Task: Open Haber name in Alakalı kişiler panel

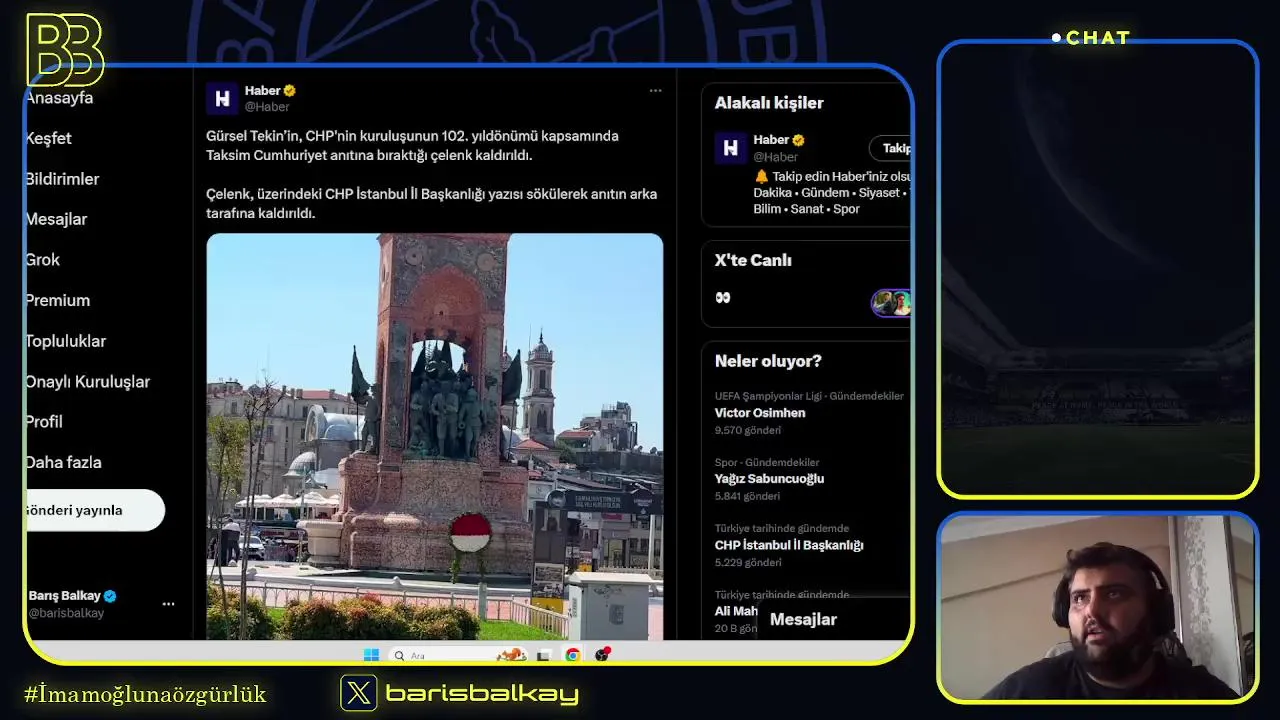Action: pos(771,140)
